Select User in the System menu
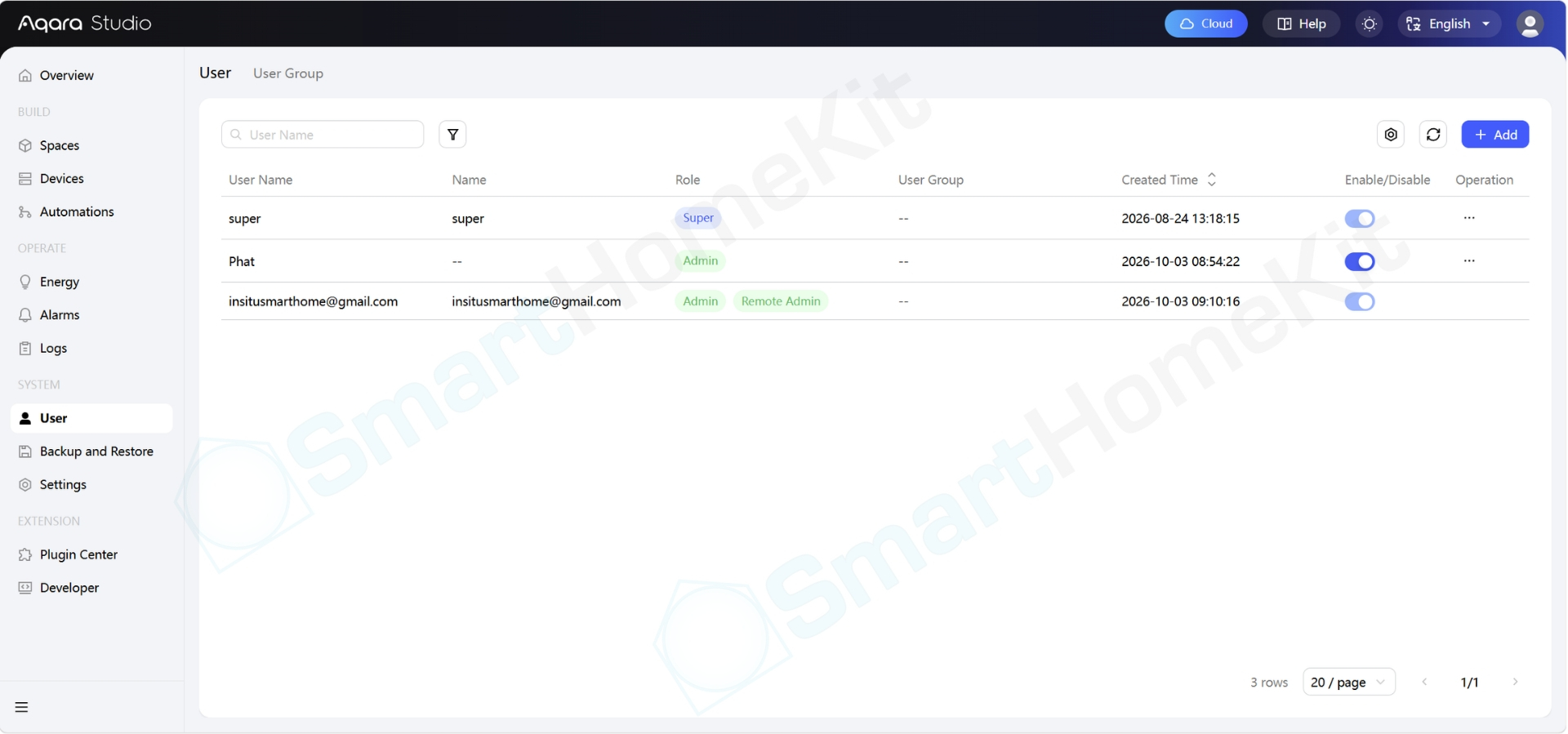This screenshot has width=1568, height=734. click(x=91, y=418)
